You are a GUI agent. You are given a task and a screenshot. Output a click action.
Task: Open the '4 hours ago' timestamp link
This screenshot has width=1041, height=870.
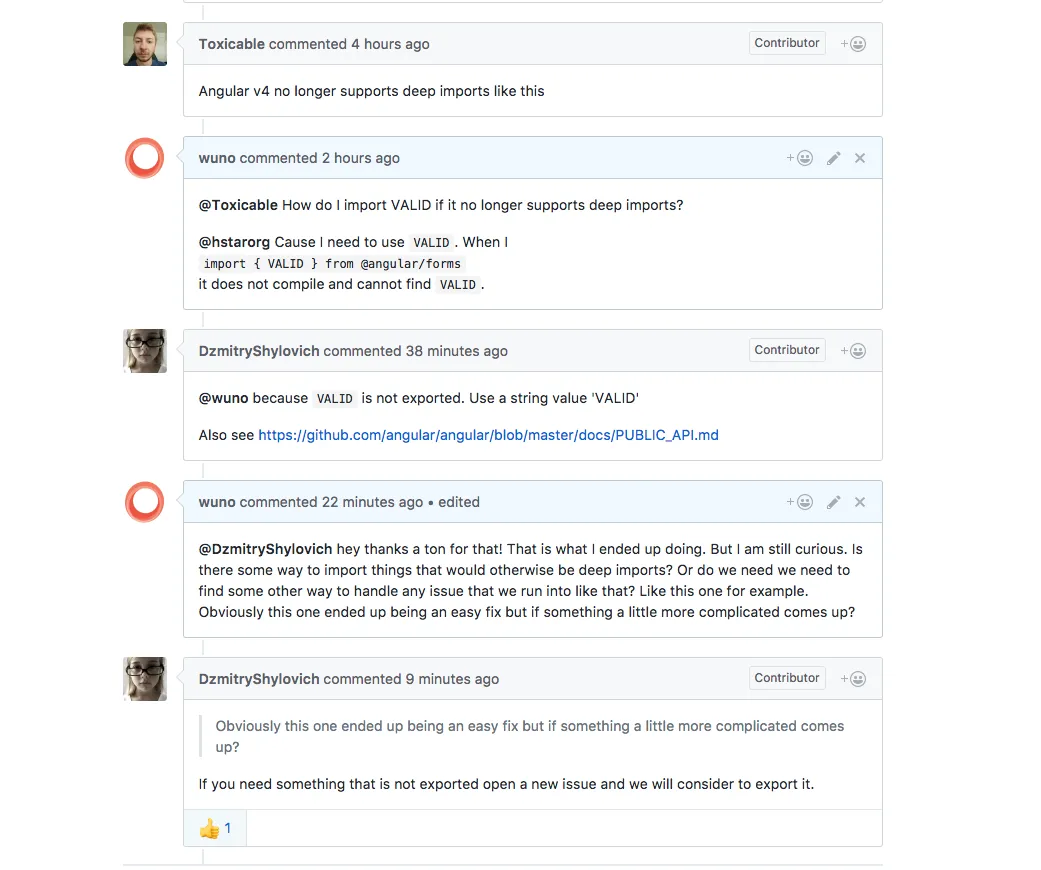click(x=390, y=44)
